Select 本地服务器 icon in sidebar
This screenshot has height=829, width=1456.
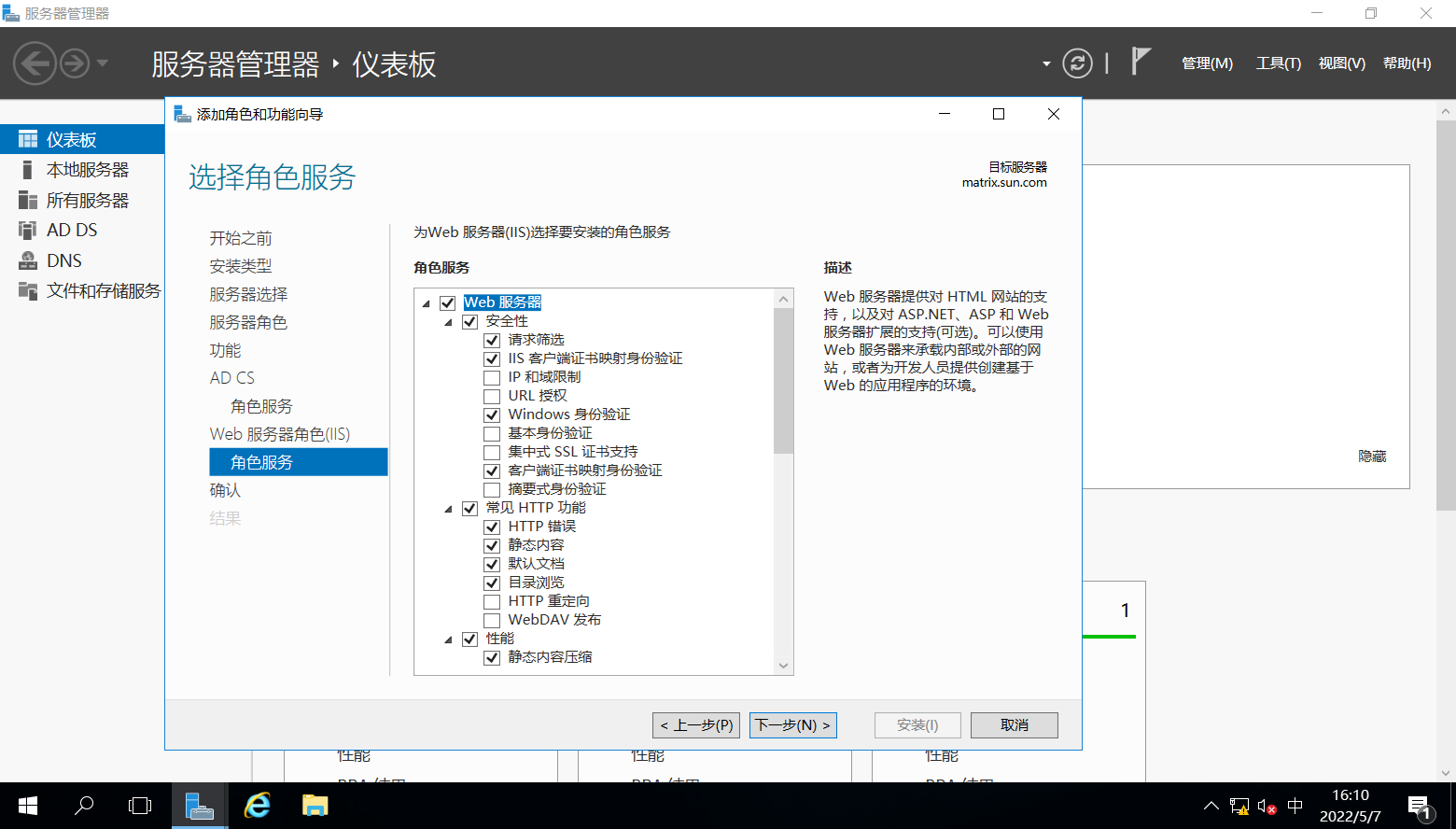(28, 170)
